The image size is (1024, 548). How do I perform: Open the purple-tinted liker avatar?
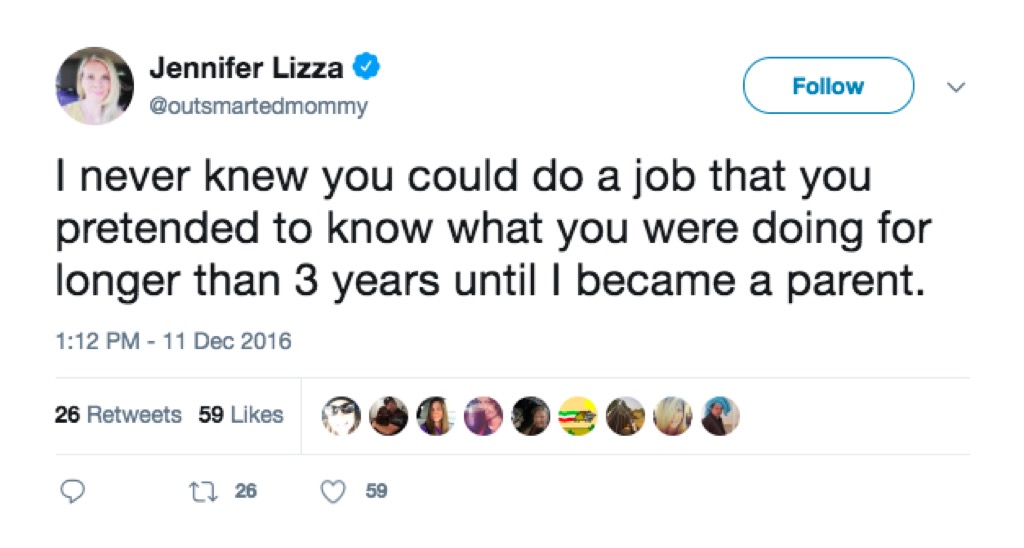pos(483,415)
